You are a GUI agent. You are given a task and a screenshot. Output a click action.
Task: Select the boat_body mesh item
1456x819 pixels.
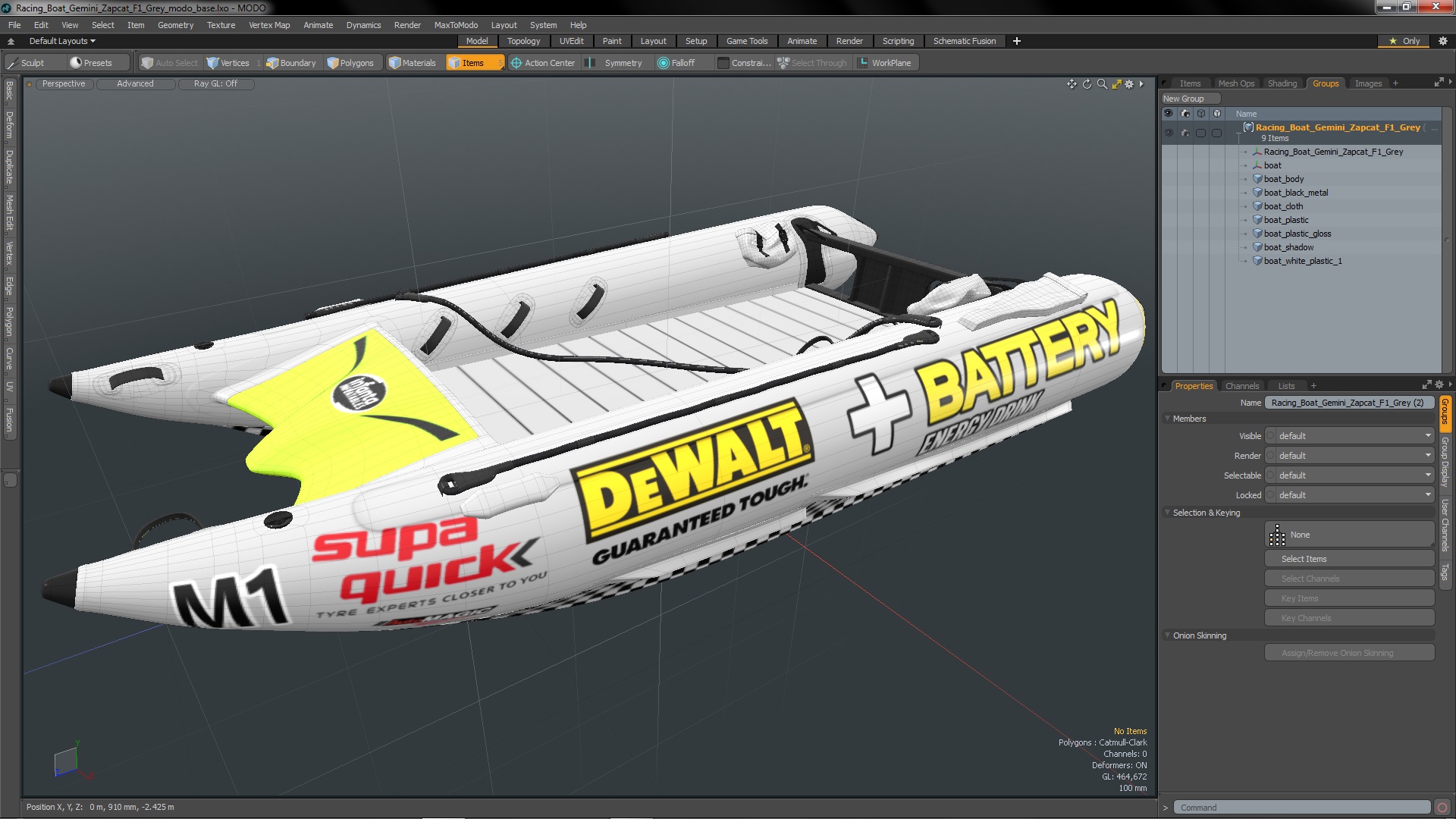point(1283,179)
